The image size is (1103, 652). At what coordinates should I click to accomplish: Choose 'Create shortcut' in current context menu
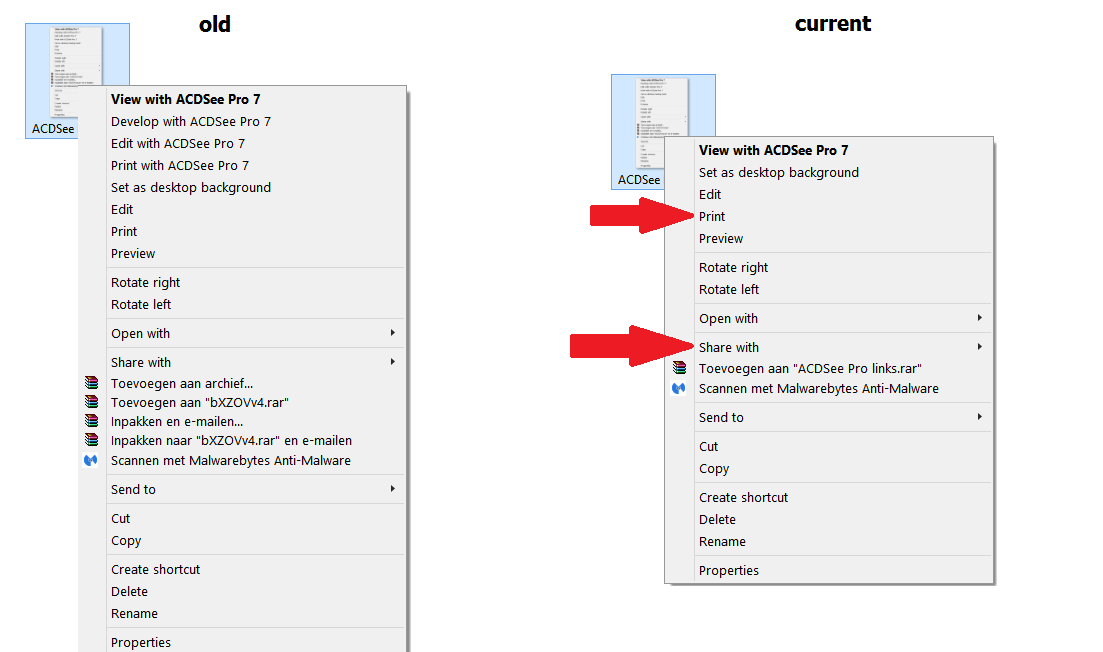point(744,497)
